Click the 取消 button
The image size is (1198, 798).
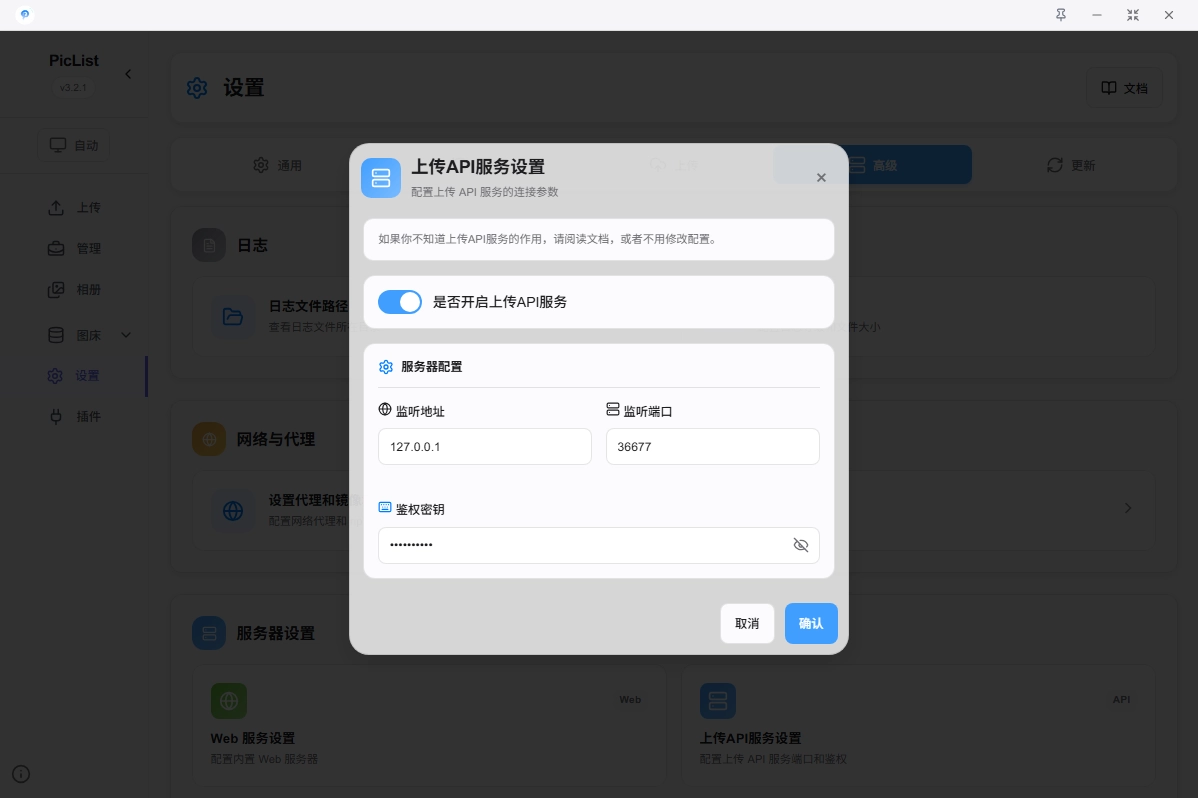point(747,623)
